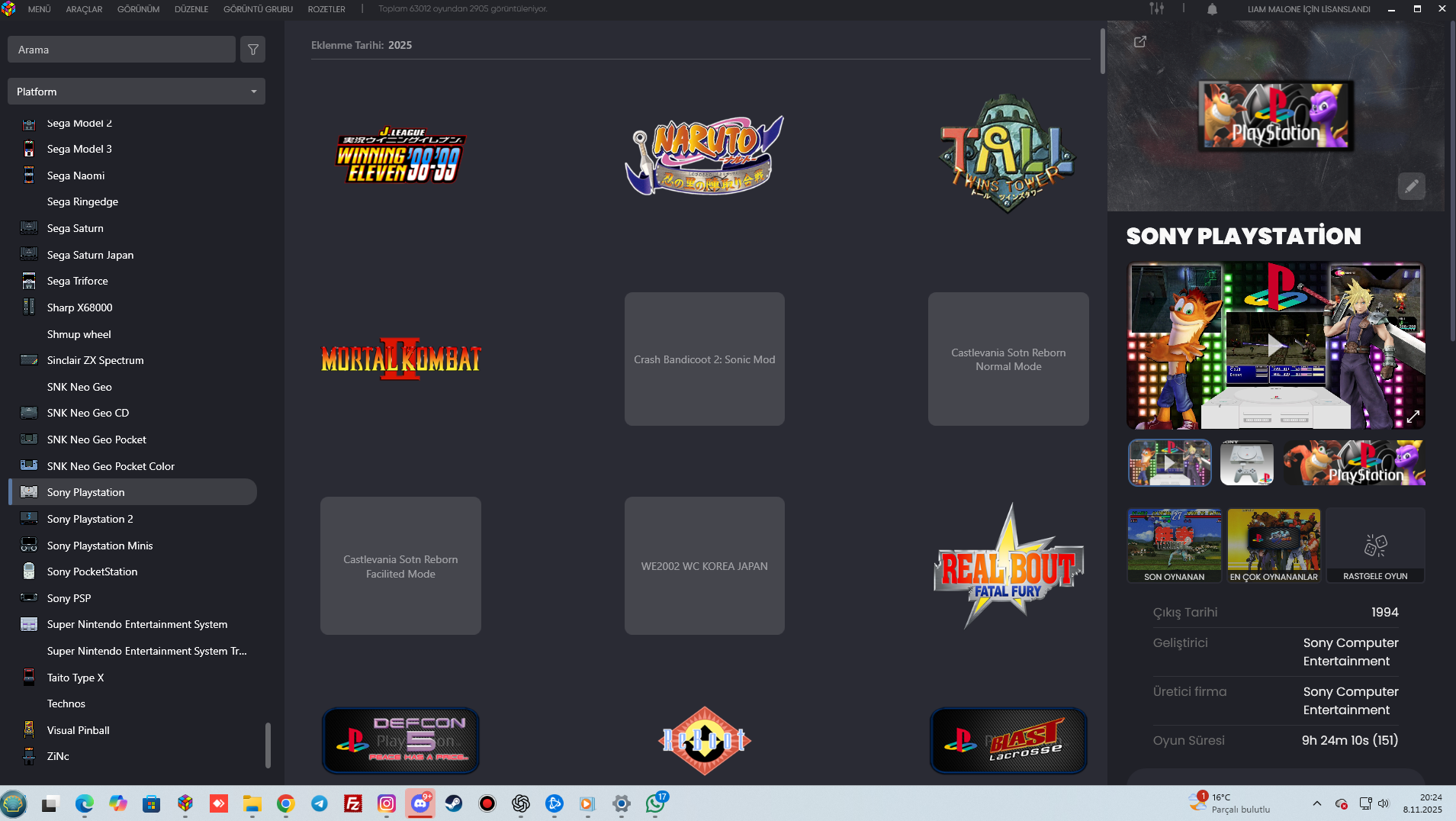Select WE2002 WC KOREA JAPAN tile
1456x821 pixels.
(x=704, y=565)
